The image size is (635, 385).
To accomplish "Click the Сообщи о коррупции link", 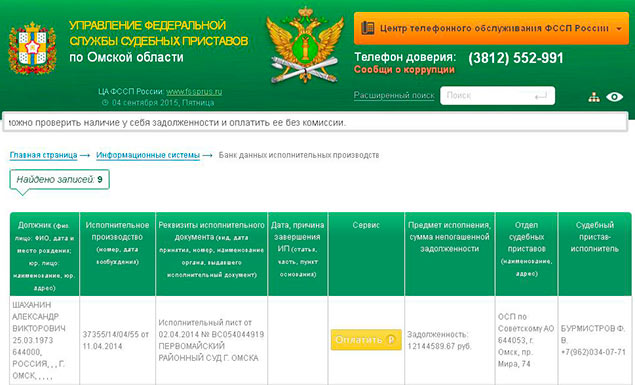I will (x=404, y=70).
